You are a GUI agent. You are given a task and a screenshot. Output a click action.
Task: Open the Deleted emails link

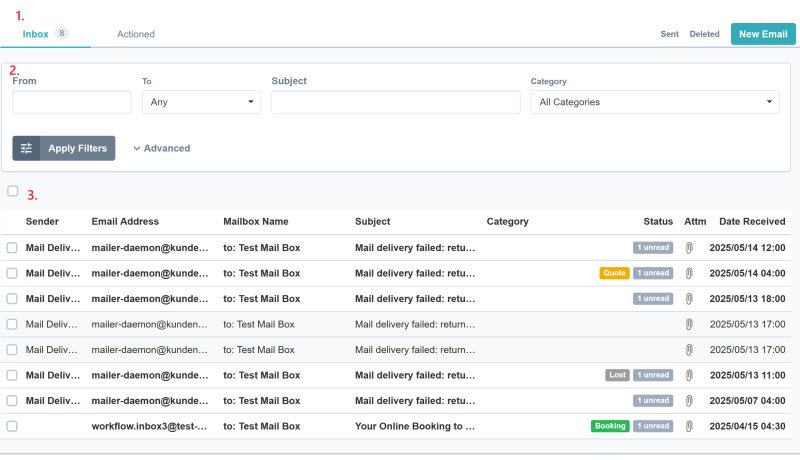(704, 34)
